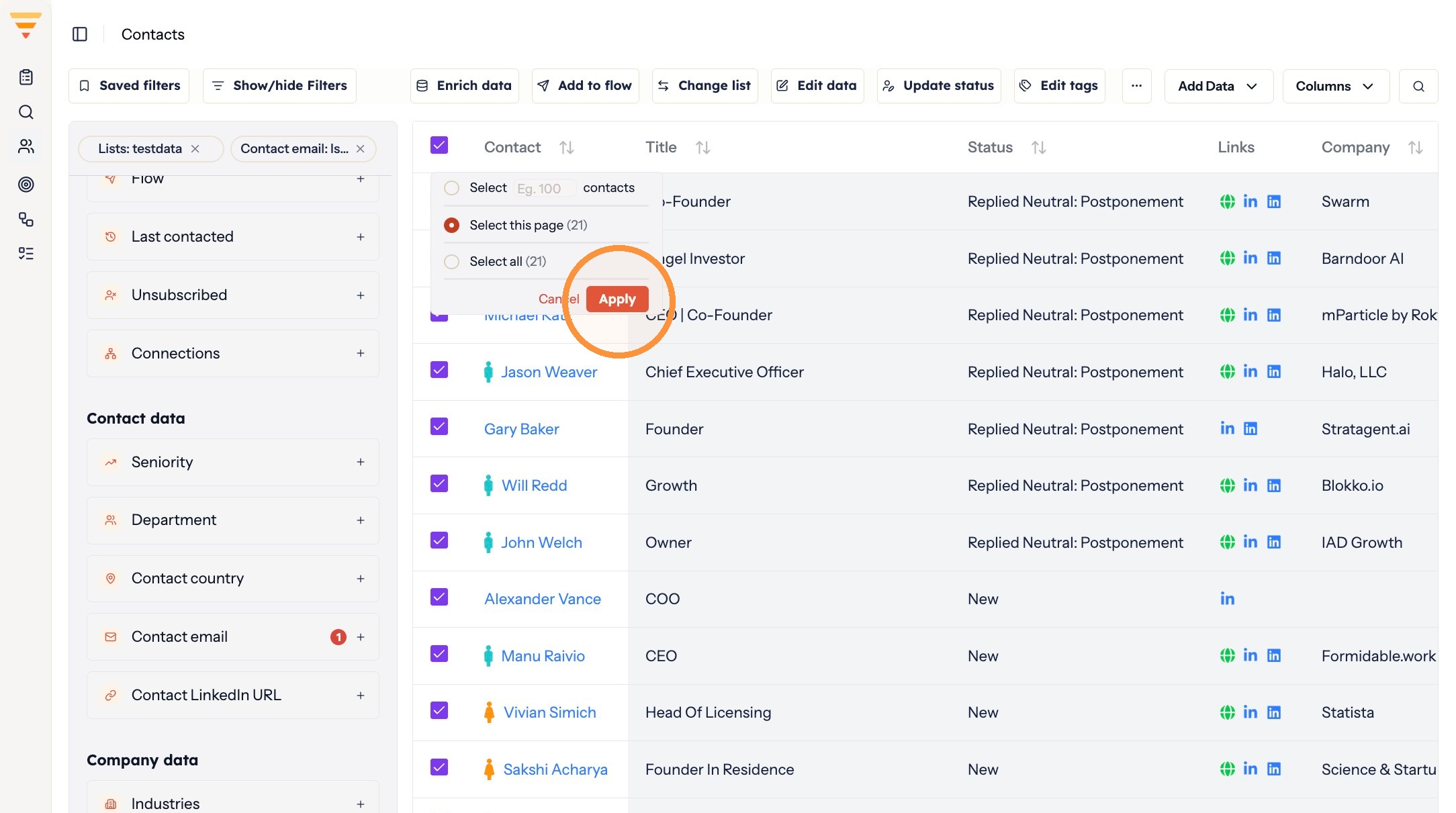The height and width of the screenshot is (813, 1456).
Task: Uncheck Vivian Simich's row checkbox
Action: 439,710
